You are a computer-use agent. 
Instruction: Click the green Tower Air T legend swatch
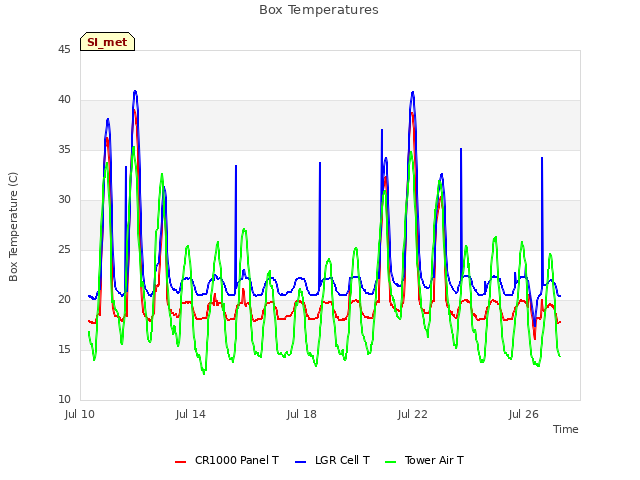[x=391, y=462]
